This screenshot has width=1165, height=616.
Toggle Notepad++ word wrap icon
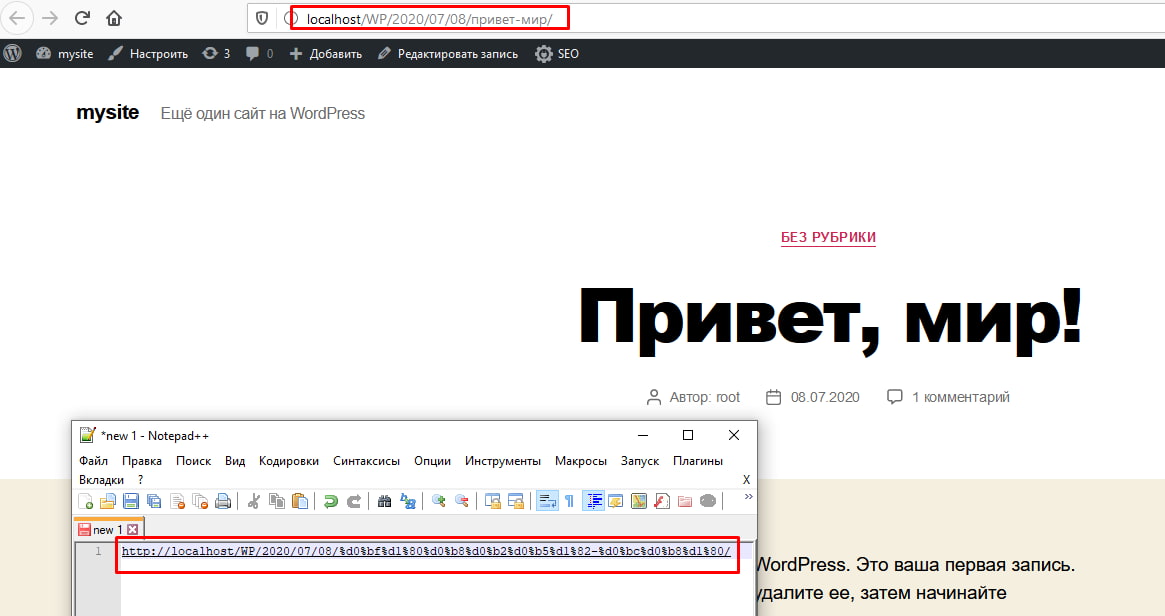[547, 502]
